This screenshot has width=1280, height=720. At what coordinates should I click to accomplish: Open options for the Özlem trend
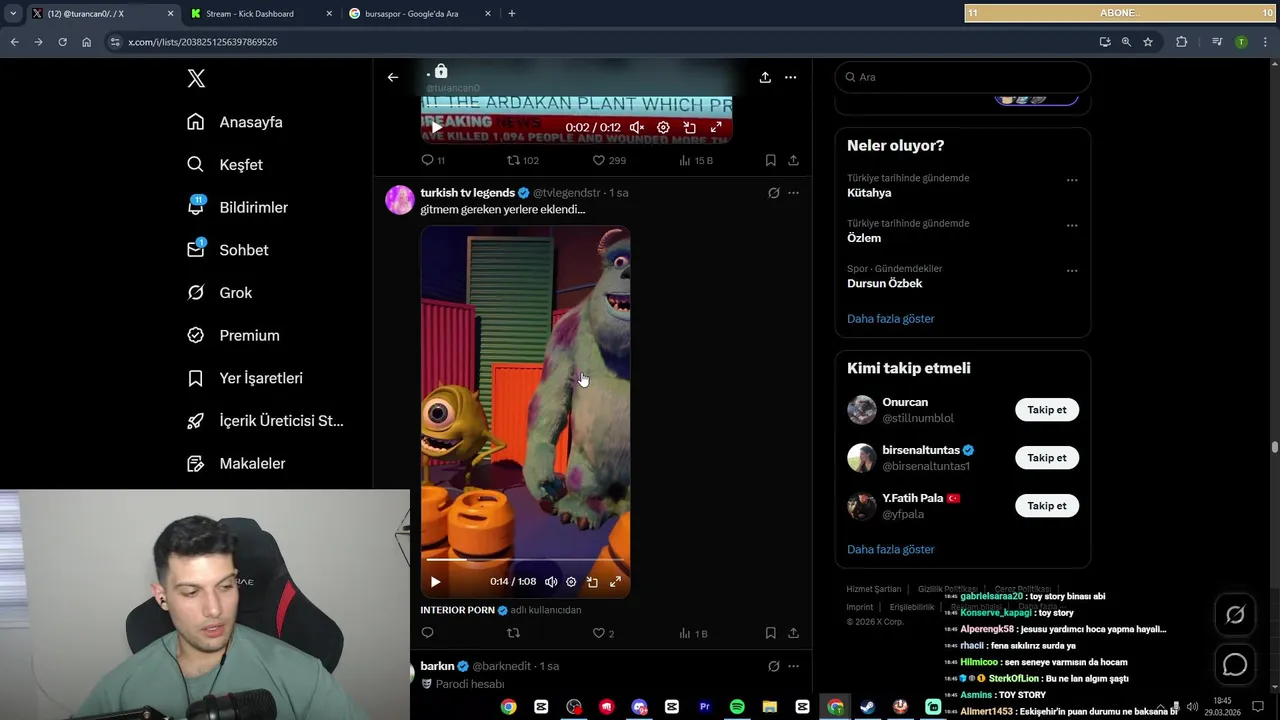[1072, 226]
